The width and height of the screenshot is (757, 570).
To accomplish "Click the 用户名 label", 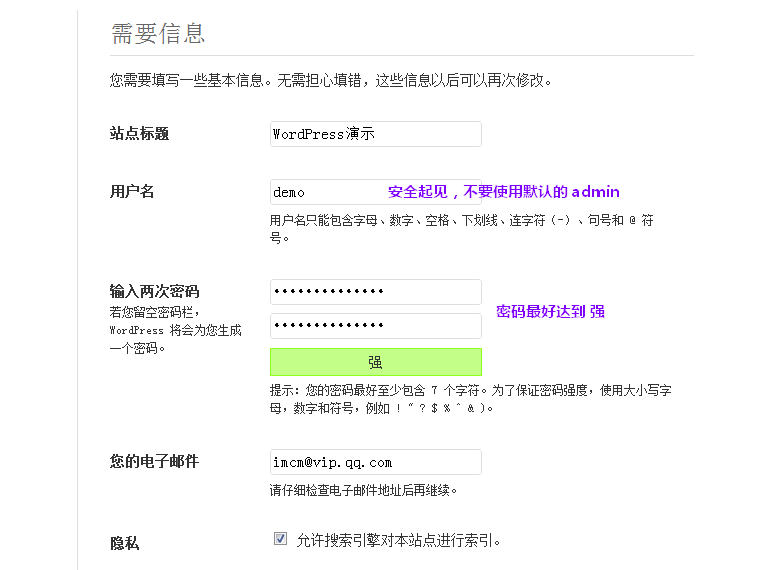I will [132, 191].
